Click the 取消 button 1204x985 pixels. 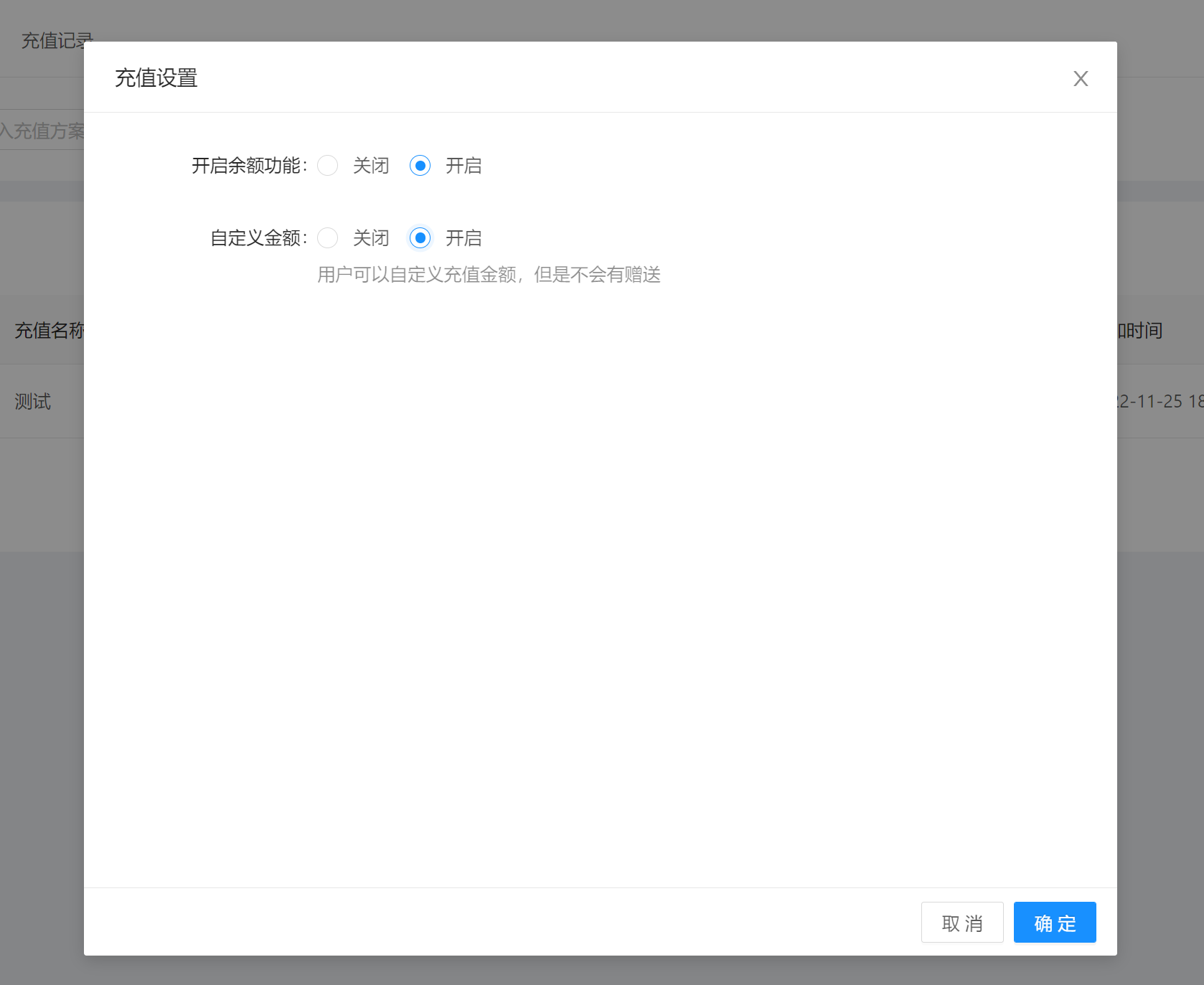pyautogui.click(x=961, y=923)
